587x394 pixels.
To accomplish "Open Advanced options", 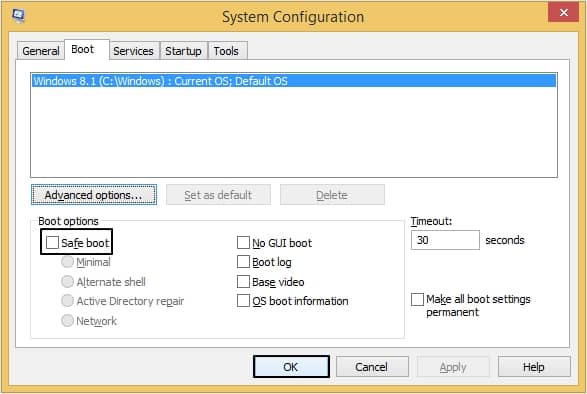I will pyautogui.click(x=94, y=195).
